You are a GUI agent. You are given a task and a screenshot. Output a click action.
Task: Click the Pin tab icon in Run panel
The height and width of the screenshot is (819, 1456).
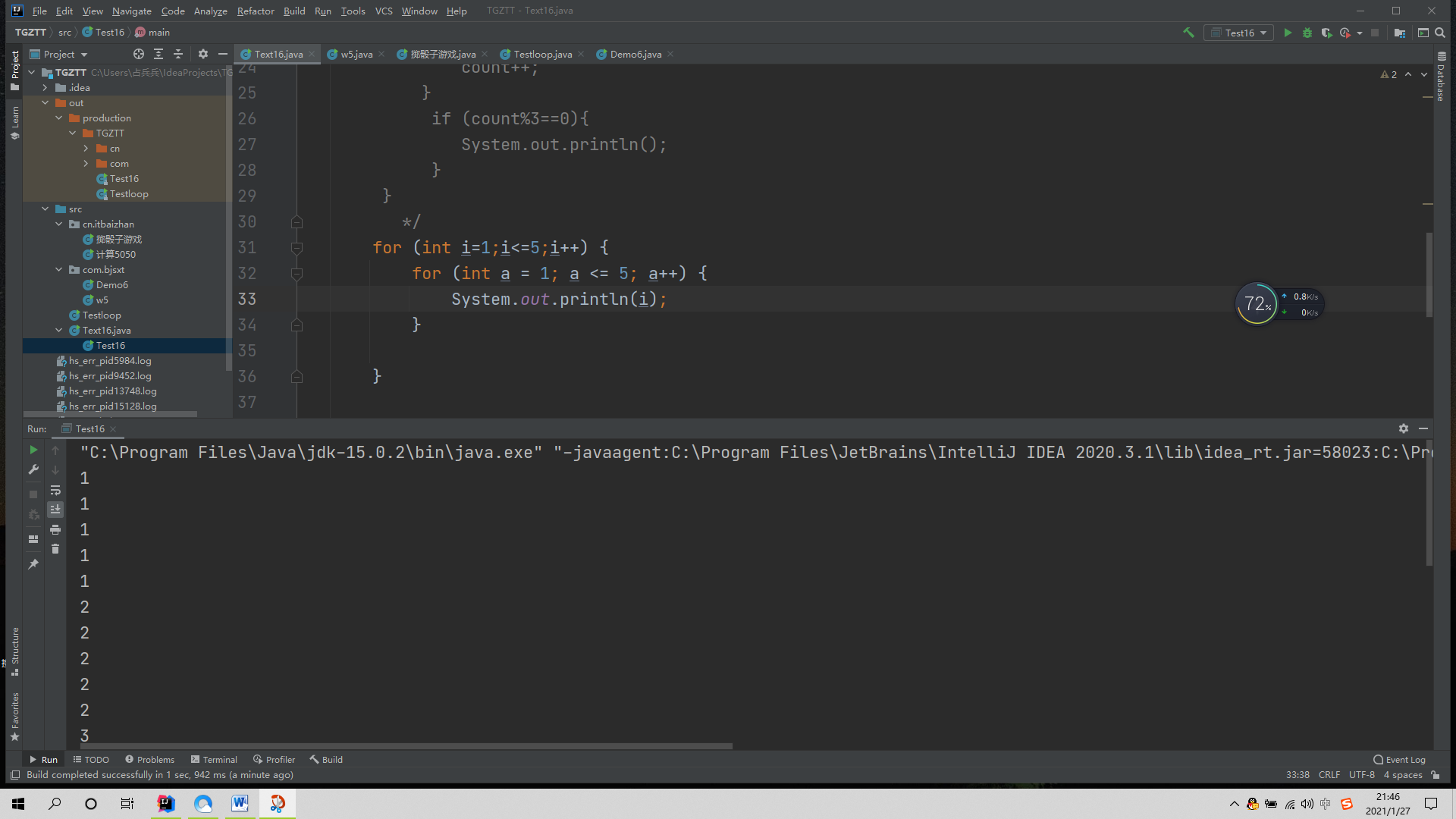pyautogui.click(x=33, y=564)
